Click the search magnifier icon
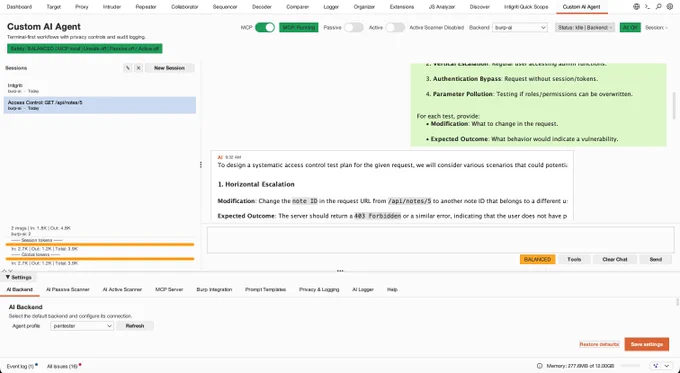The image size is (680, 373). tap(659, 7)
